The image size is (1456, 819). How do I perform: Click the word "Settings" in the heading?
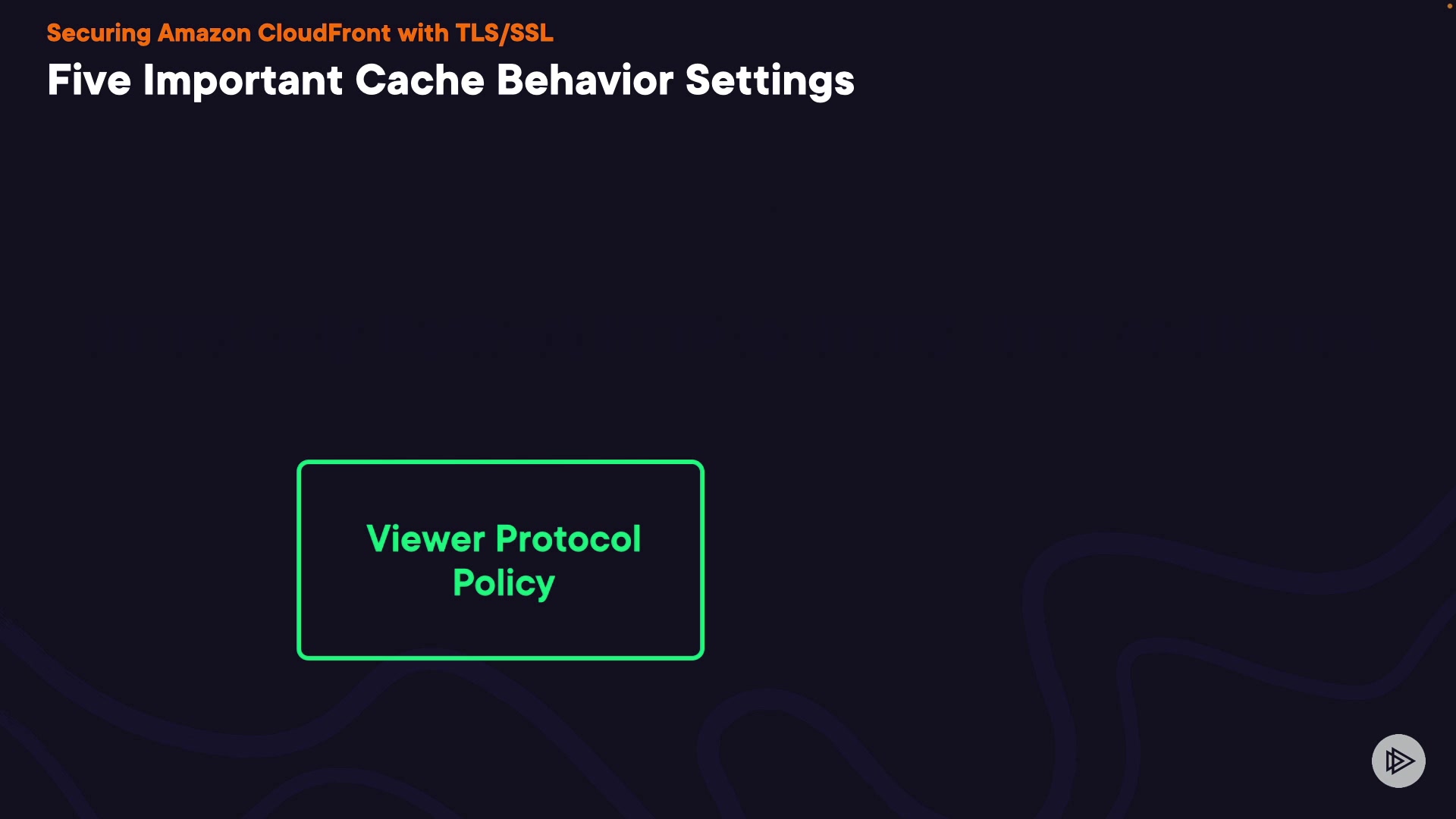click(770, 80)
